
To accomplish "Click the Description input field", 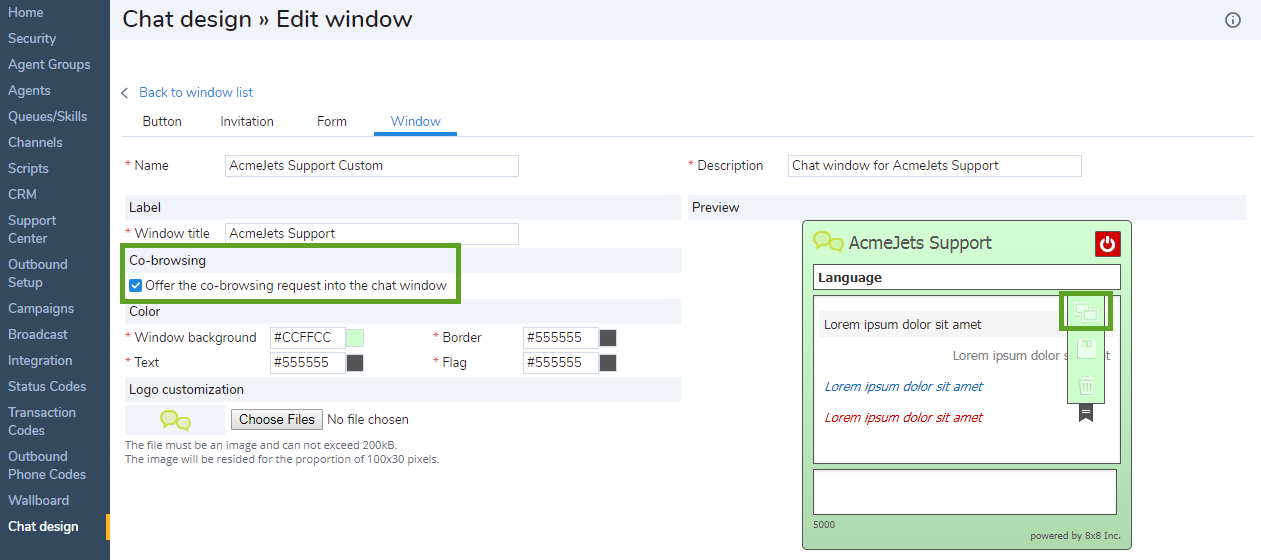I will pos(935,166).
